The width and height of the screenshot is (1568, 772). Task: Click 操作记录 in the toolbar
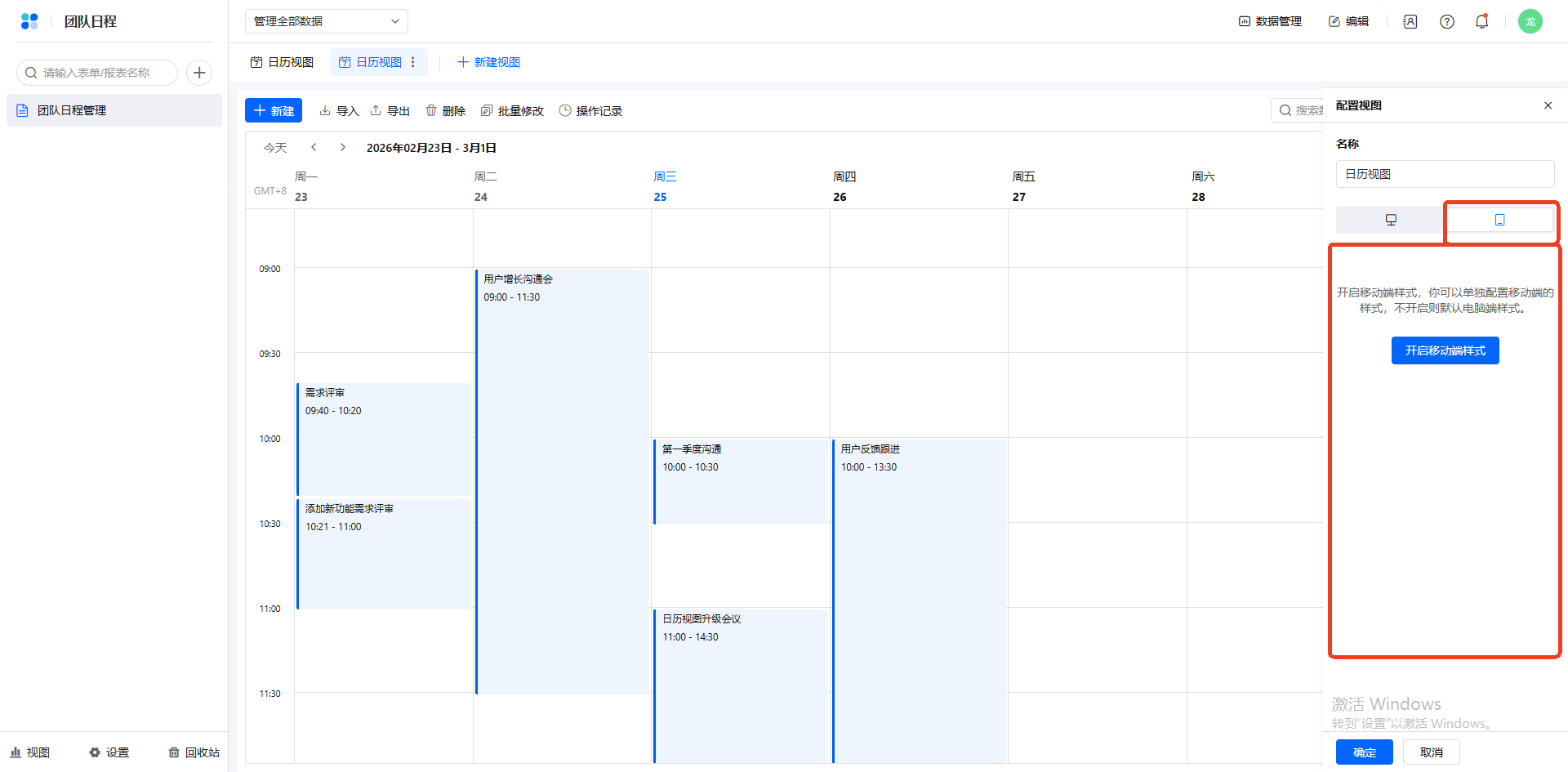[x=590, y=111]
